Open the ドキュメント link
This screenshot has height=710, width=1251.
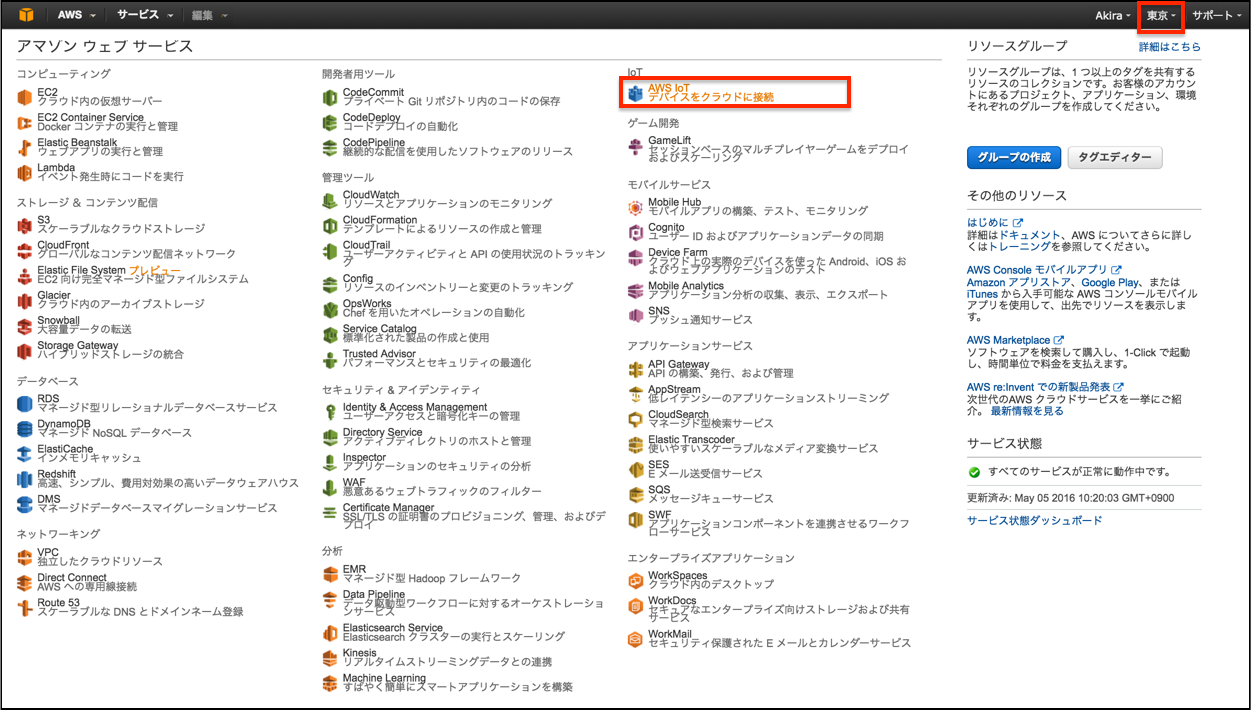coord(1028,234)
